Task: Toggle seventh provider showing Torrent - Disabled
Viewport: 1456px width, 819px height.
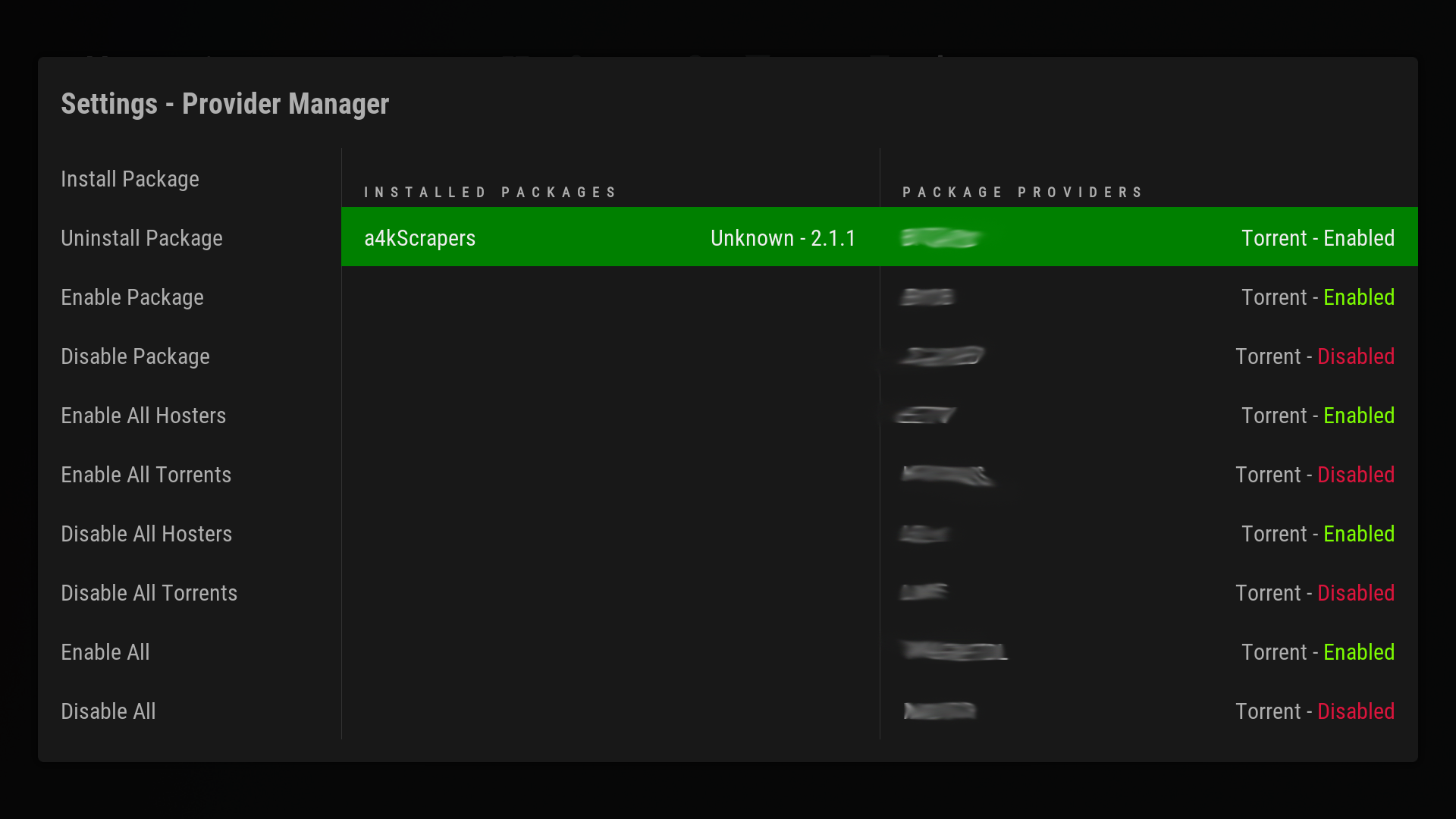Action: (x=1148, y=593)
